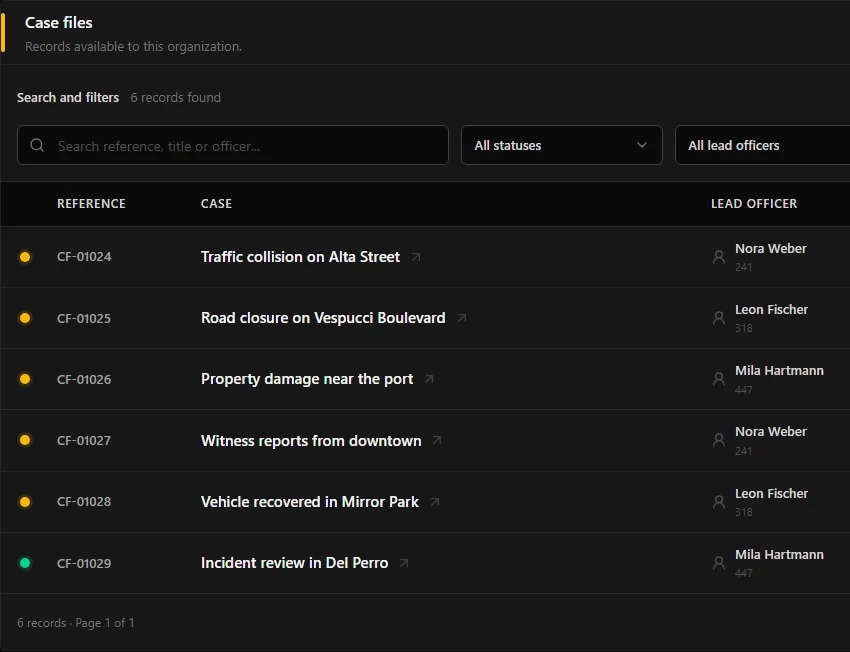This screenshot has width=850, height=652.
Task: Select reference CF-01027
Action: pos(84,441)
